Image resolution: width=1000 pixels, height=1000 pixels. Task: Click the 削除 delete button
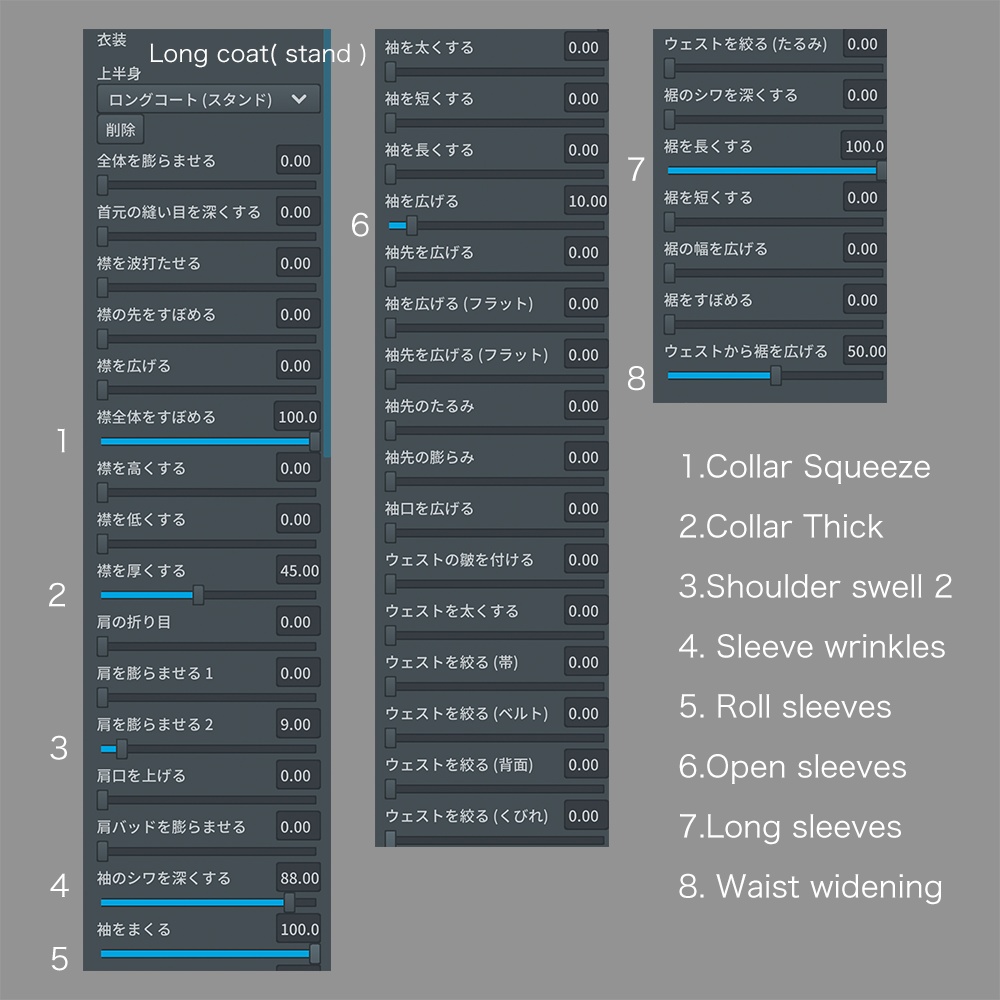click(x=120, y=130)
